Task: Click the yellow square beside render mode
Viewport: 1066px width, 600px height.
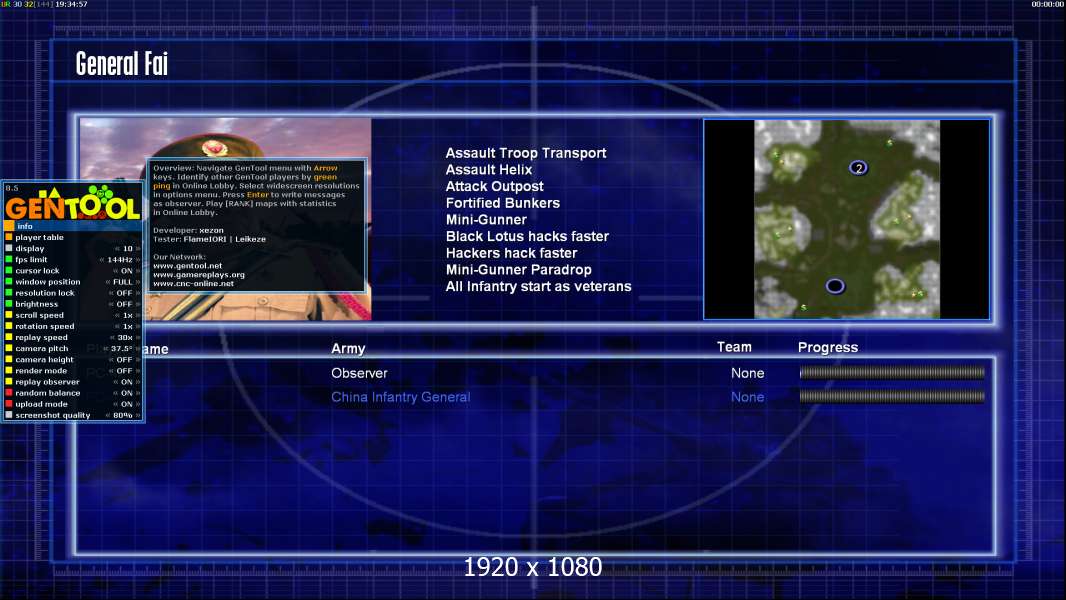Action: pyautogui.click(x=9, y=370)
